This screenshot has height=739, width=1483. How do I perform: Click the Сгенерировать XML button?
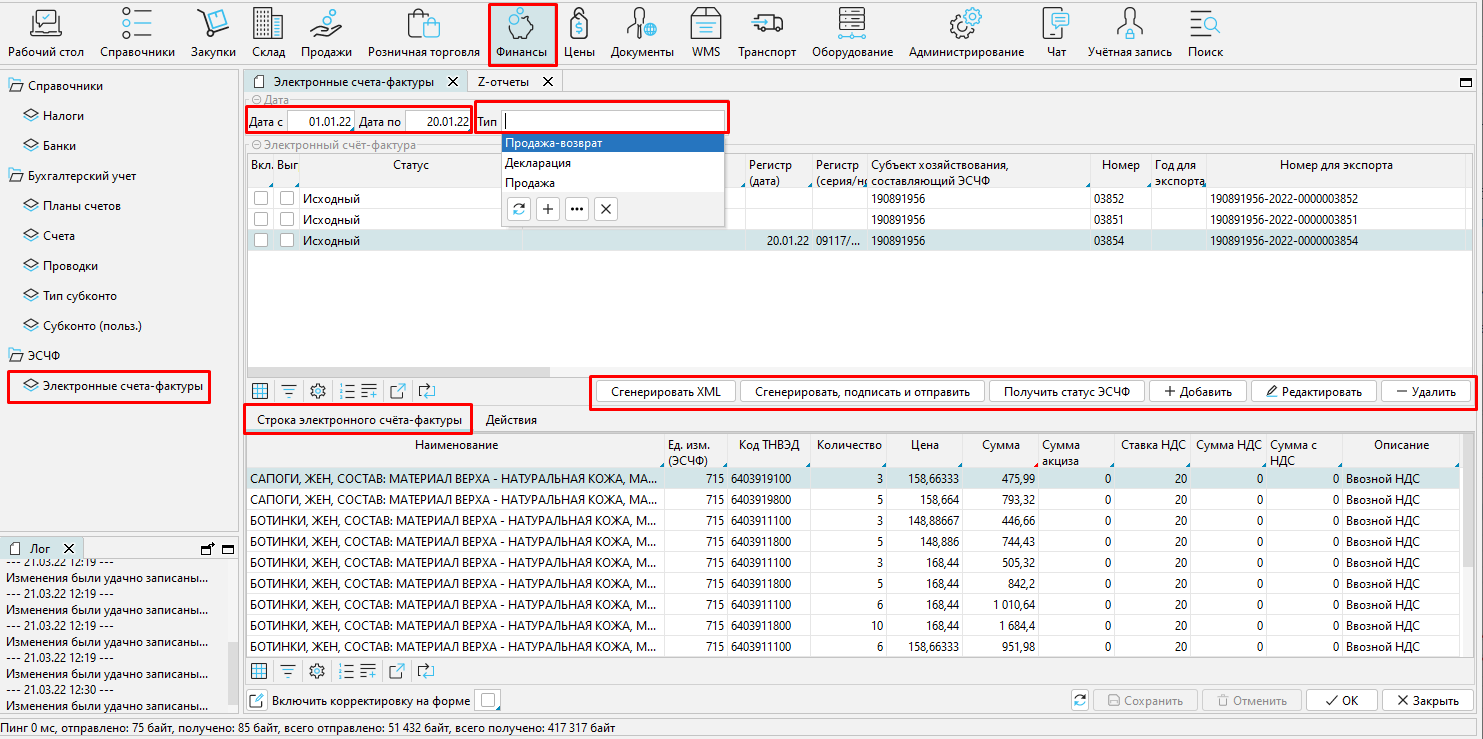(665, 392)
